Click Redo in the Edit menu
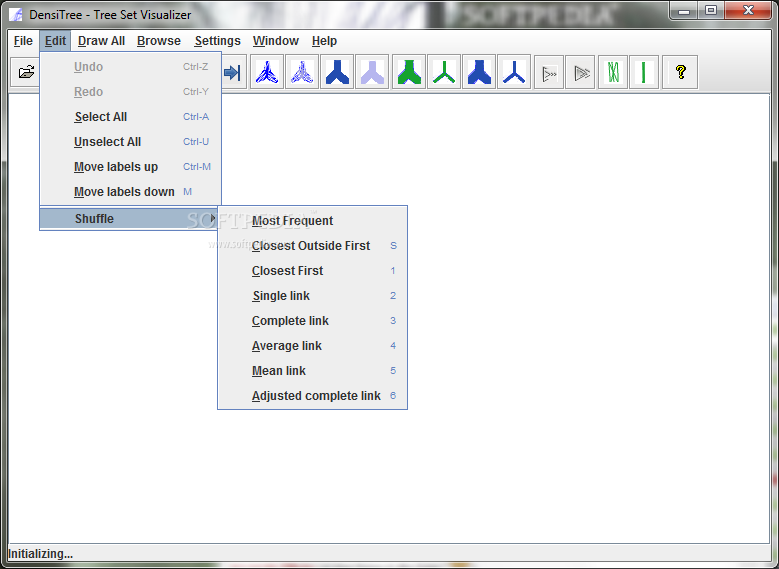The image size is (779, 569). [131, 91]
